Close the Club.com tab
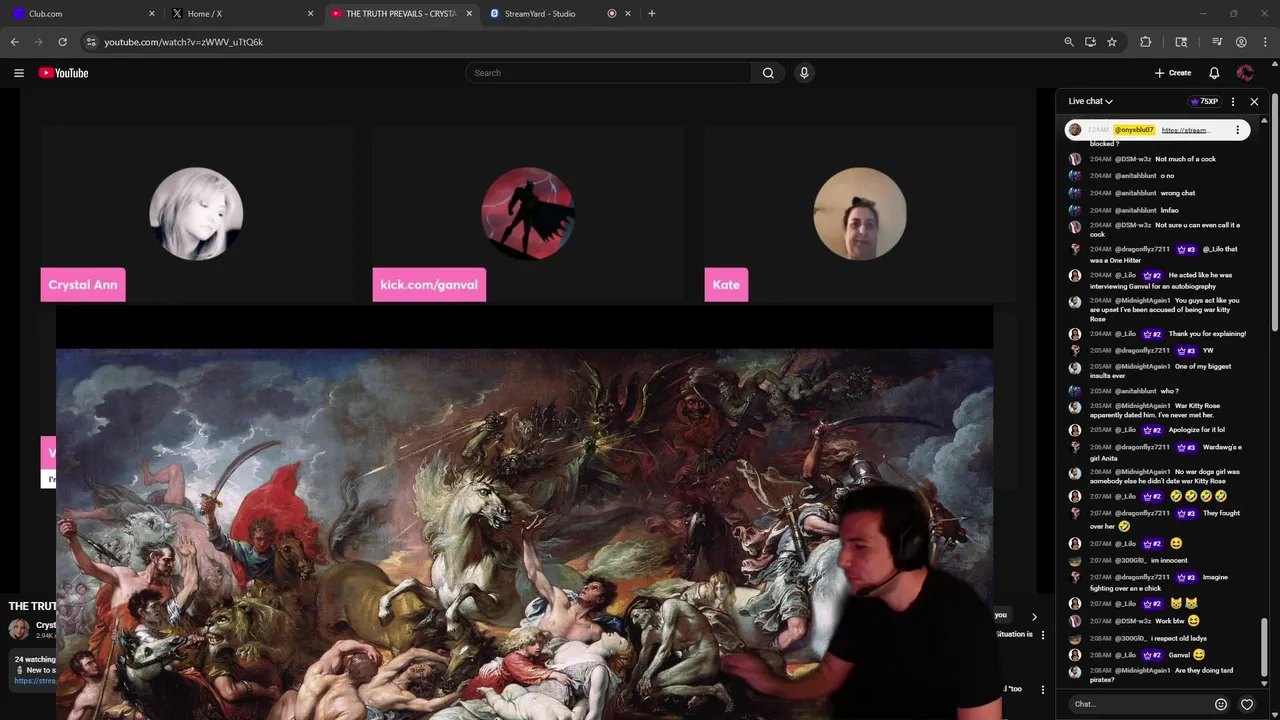The height and width of the screenshot is (720, 1280). click(152, 14)
